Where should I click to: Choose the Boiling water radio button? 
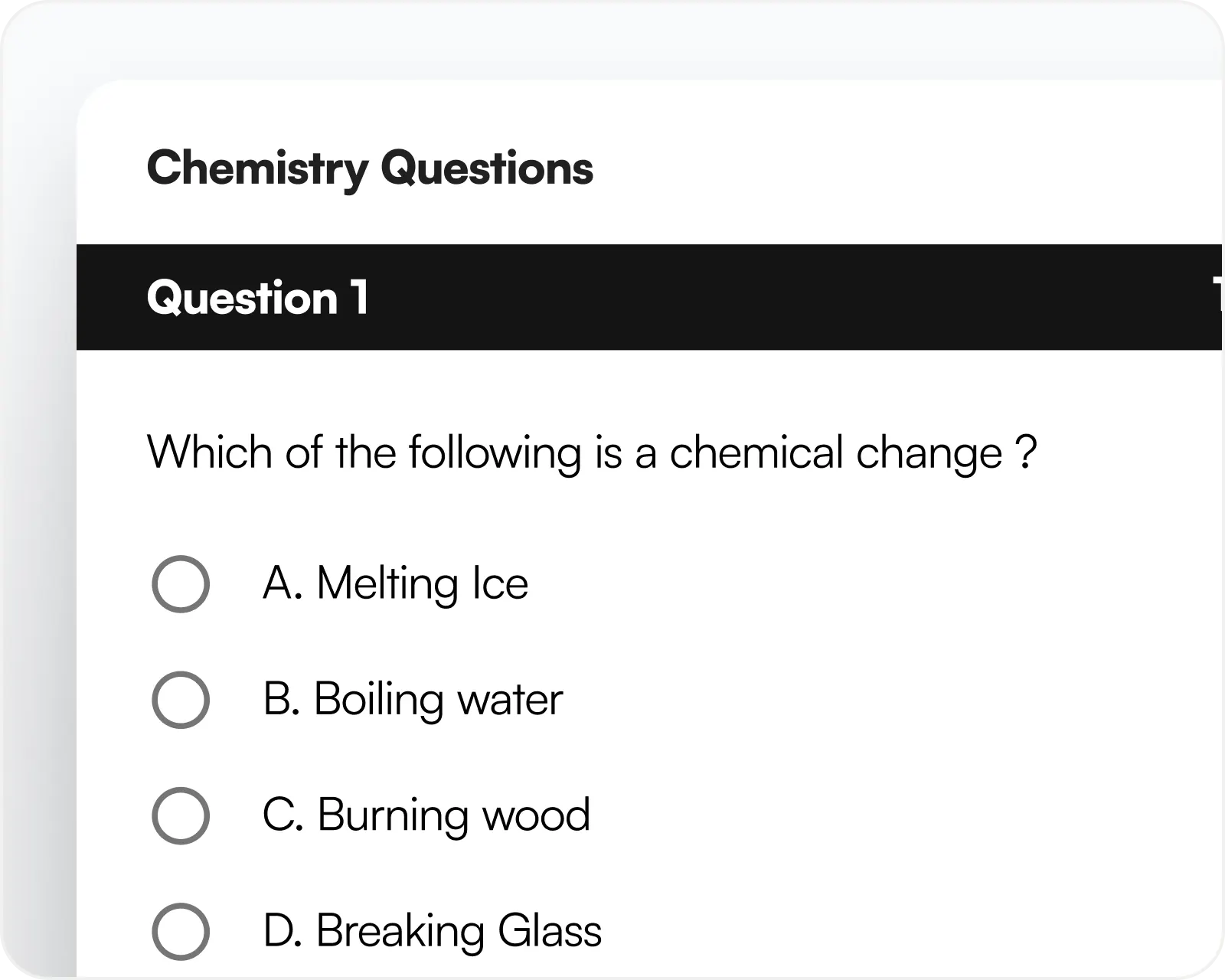181,700
